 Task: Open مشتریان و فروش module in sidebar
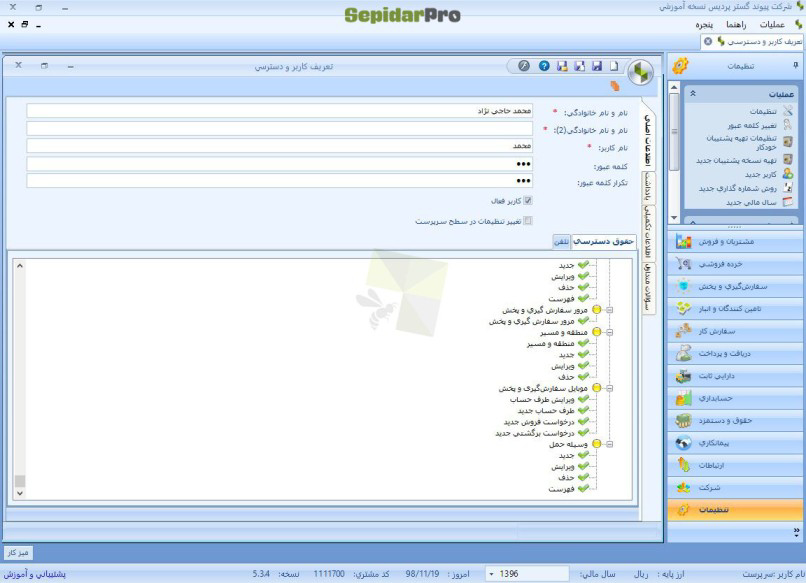tap(734, 241)
